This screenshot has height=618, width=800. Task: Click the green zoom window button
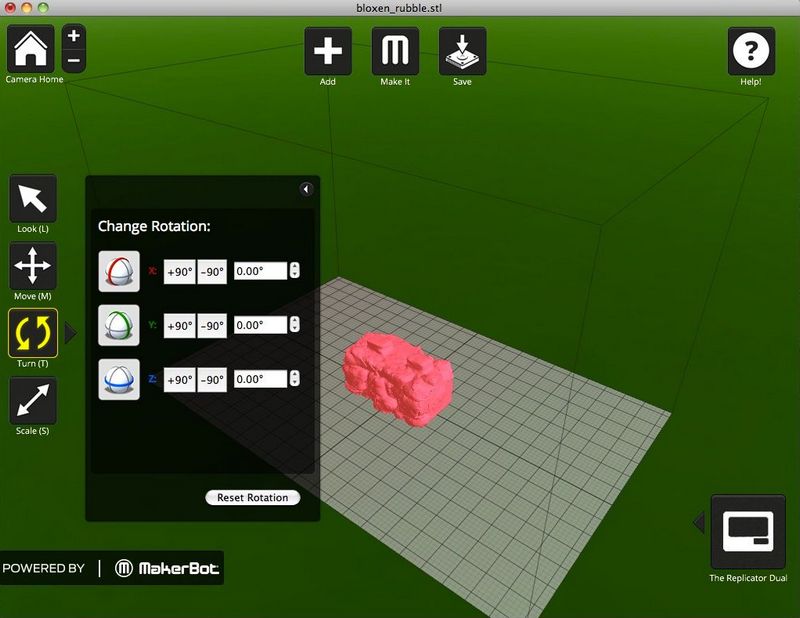click(x=43, y=8)
